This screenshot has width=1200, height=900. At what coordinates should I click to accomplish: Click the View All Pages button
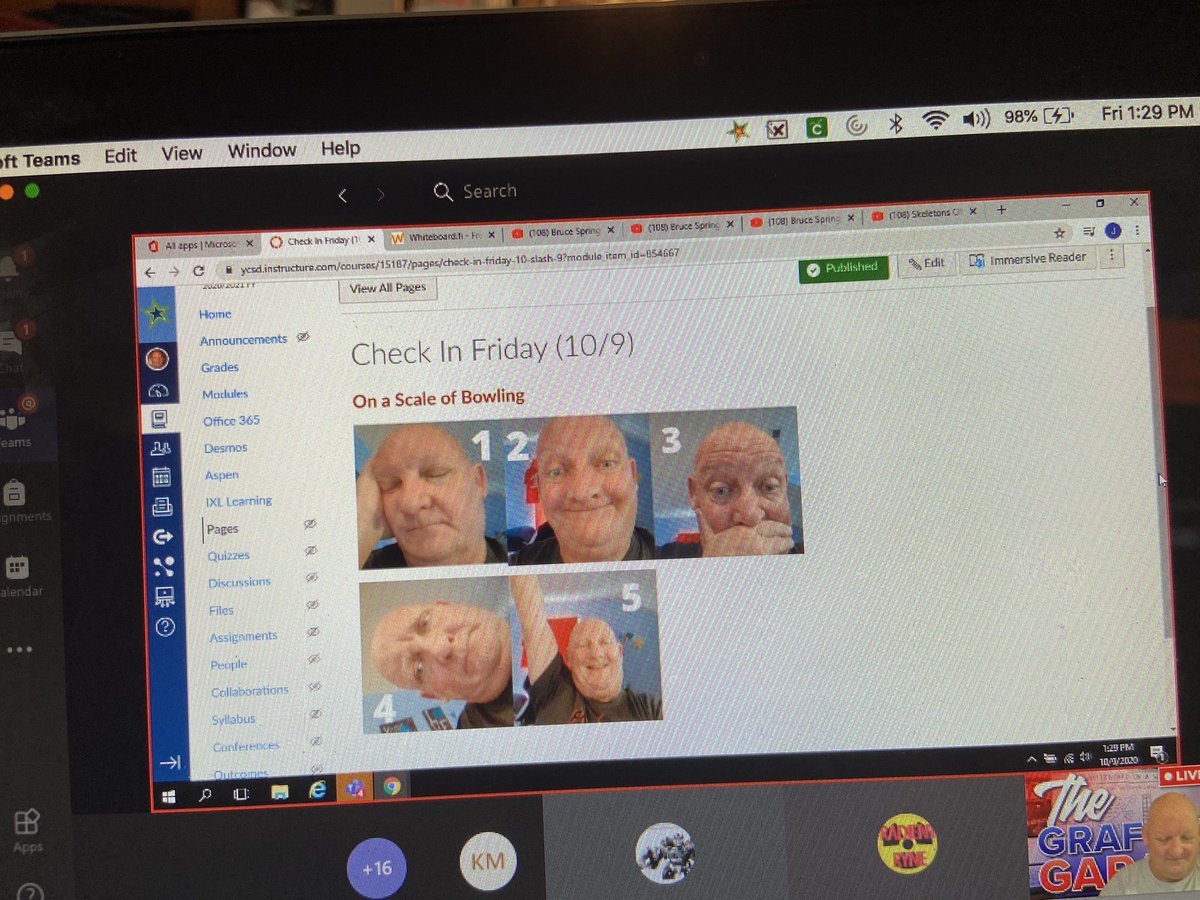coord(388,287)
